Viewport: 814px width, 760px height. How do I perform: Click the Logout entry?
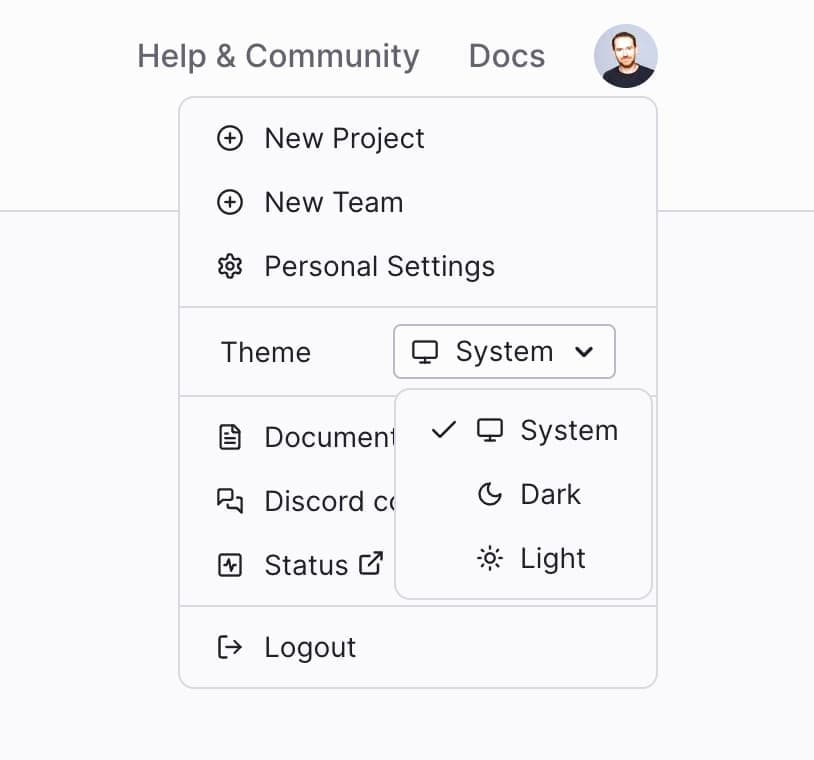[310, 647]
